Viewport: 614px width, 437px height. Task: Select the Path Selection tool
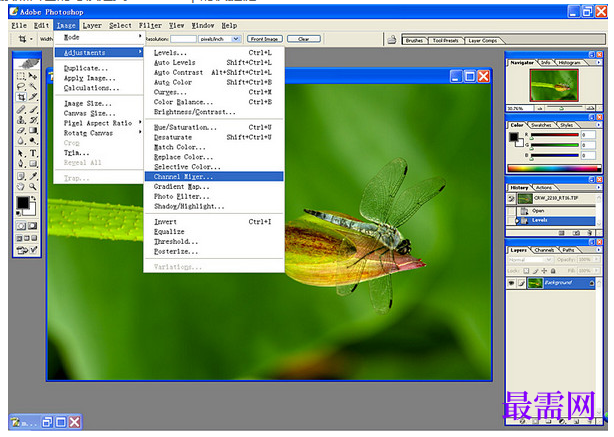coord(21,153)
